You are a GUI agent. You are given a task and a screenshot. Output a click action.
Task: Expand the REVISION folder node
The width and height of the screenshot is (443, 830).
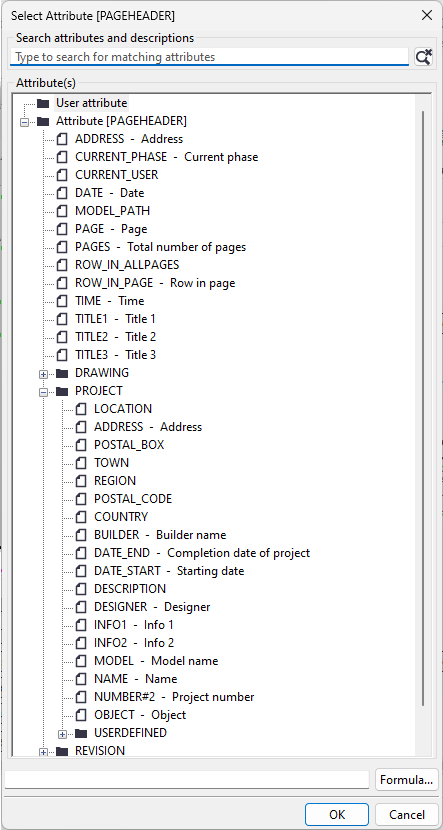coord(43,752)
